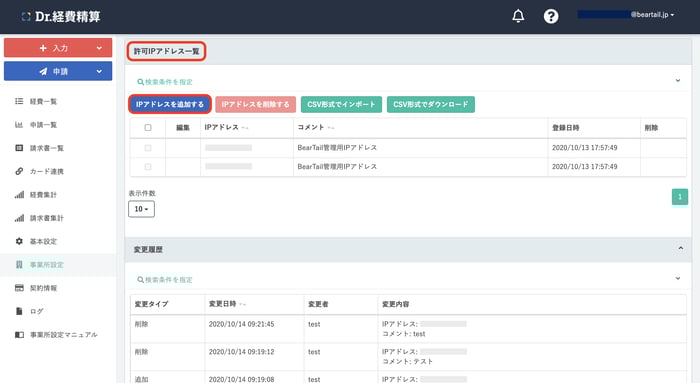
Task: Expand the 入力 button dropdown arrow
Action: coord(99,48)
